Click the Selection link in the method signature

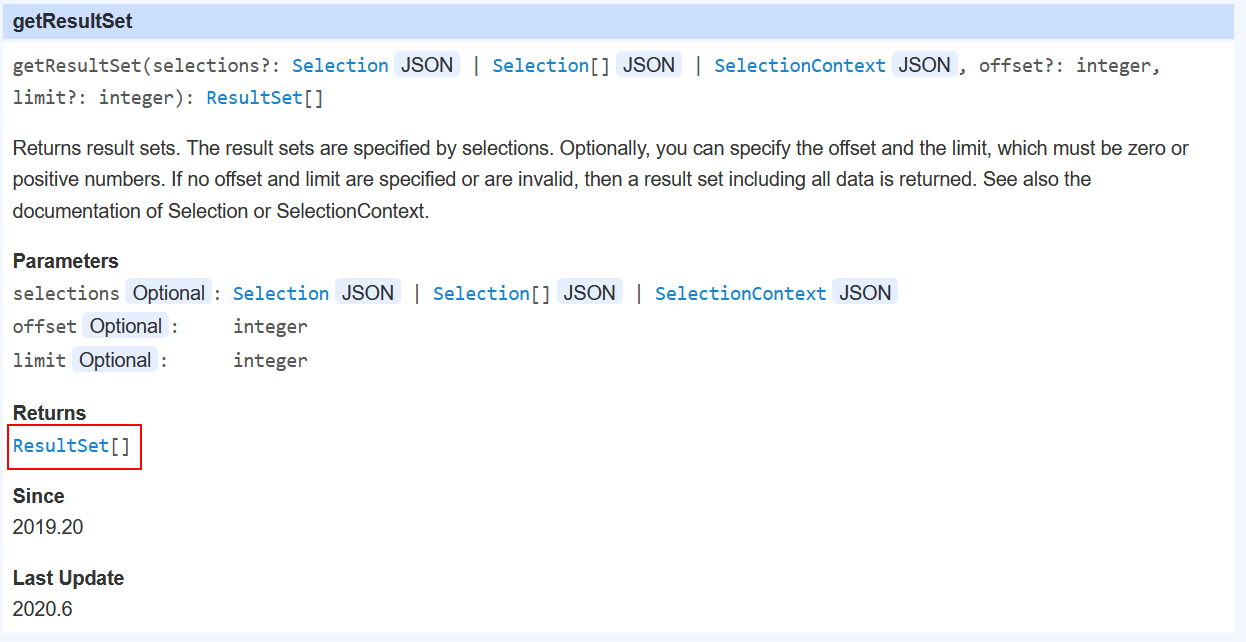point(340,65)
